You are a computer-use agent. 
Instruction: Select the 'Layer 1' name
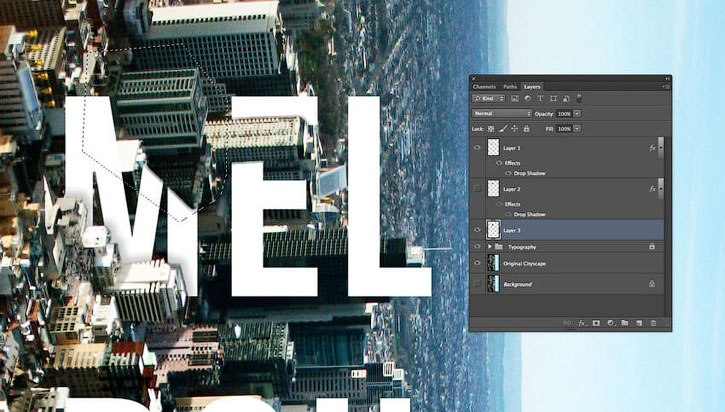[x=512, y=148]
